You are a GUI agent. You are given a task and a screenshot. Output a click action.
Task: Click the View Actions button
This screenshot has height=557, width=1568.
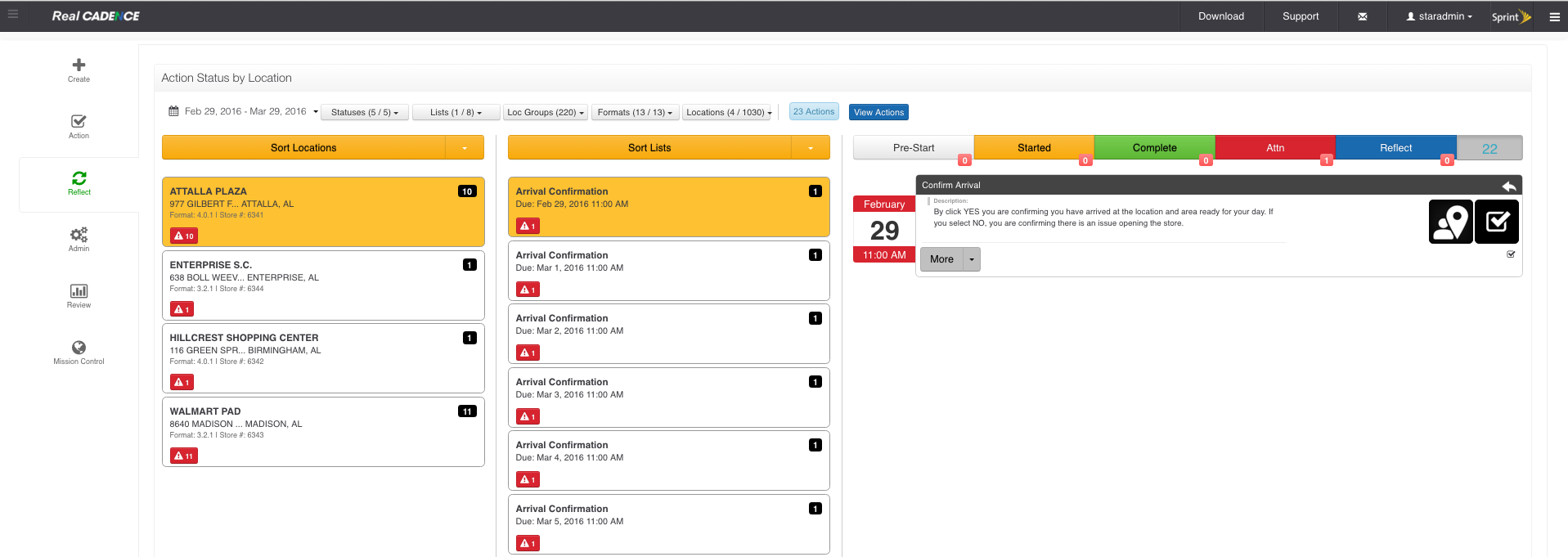click(x=878, y=112)
